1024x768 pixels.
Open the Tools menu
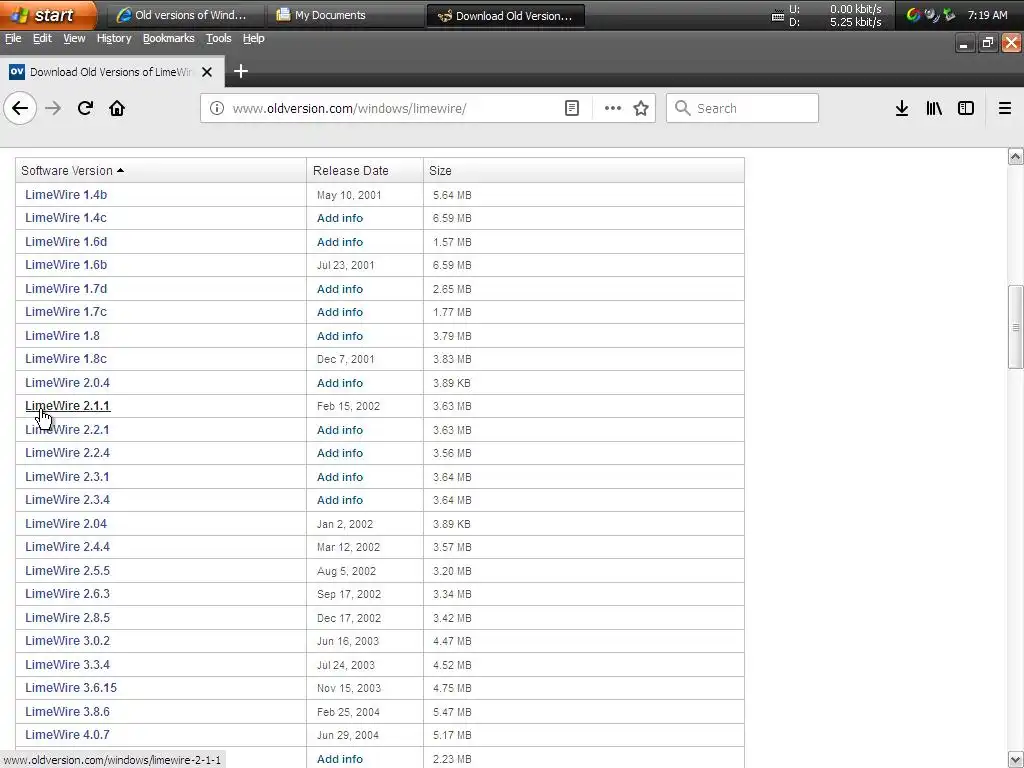click(x=219, y=39)
